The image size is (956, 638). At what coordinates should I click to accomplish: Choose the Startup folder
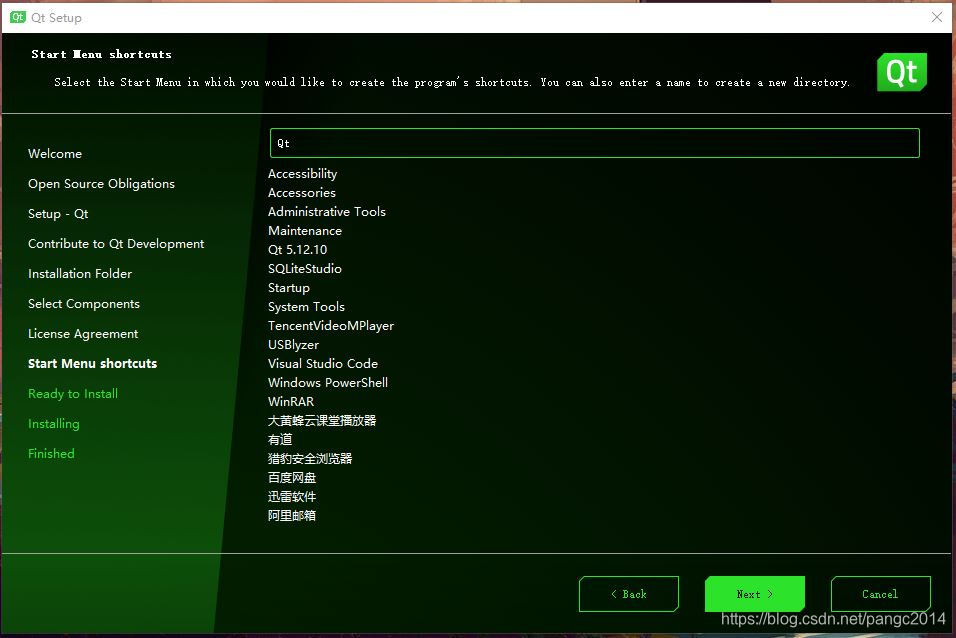[289, 288]
